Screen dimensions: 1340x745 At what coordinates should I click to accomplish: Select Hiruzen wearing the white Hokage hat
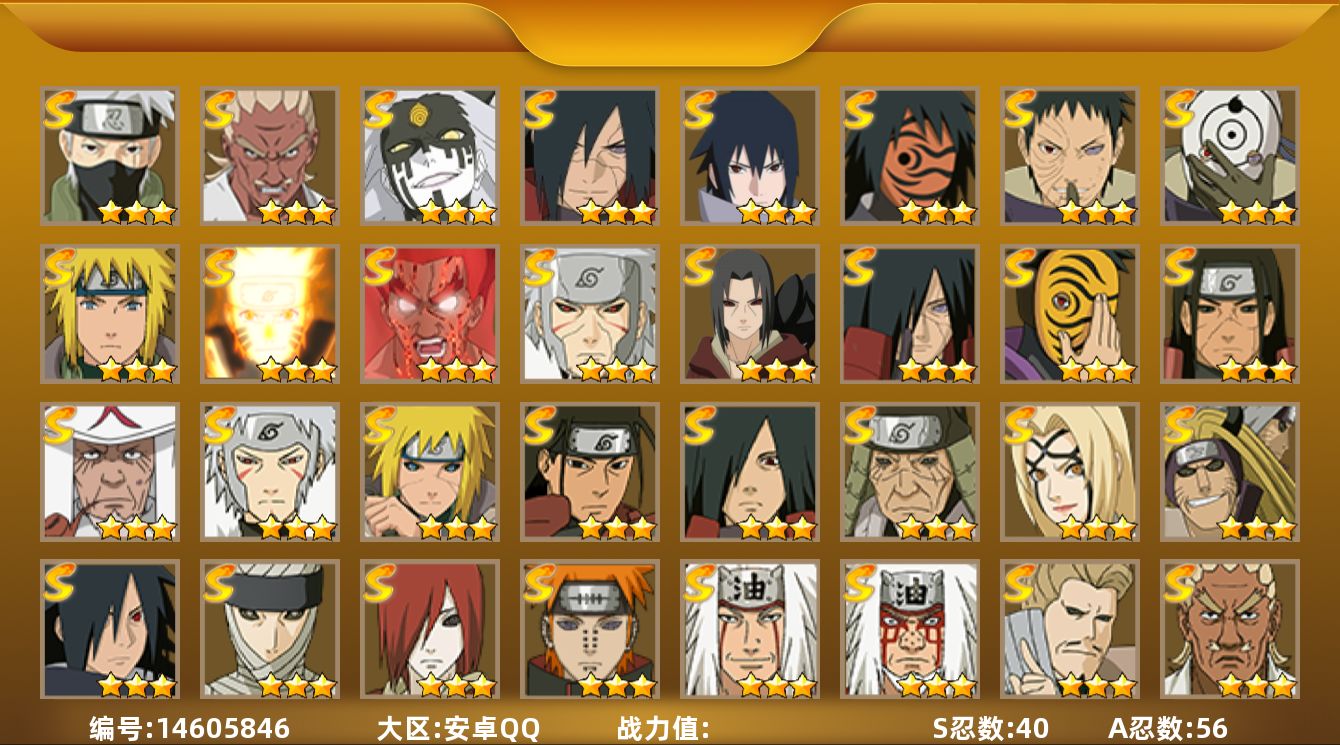(109, 471)
